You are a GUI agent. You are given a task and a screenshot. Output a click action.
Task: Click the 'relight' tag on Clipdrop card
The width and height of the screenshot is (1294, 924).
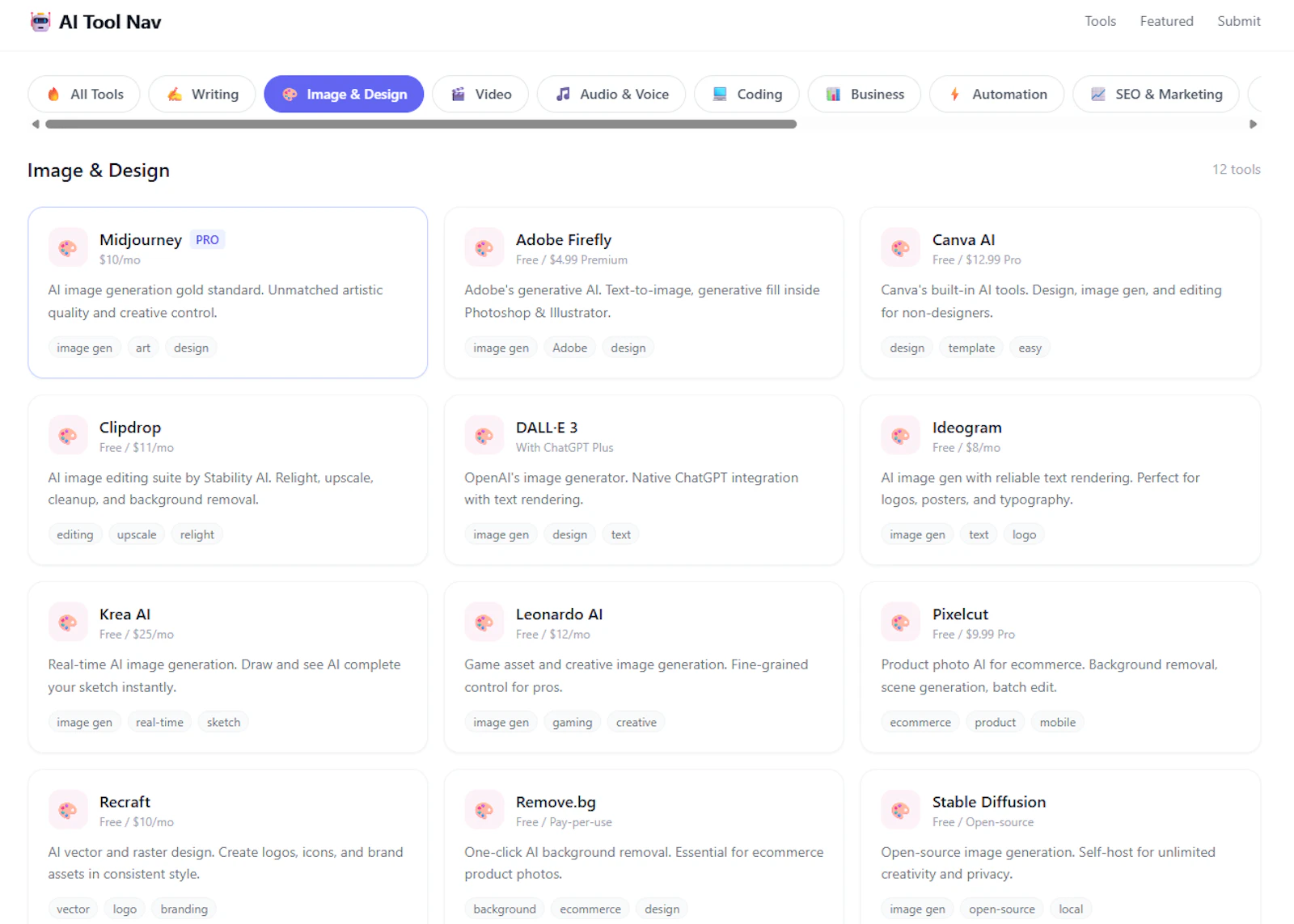tap(197, 534)
